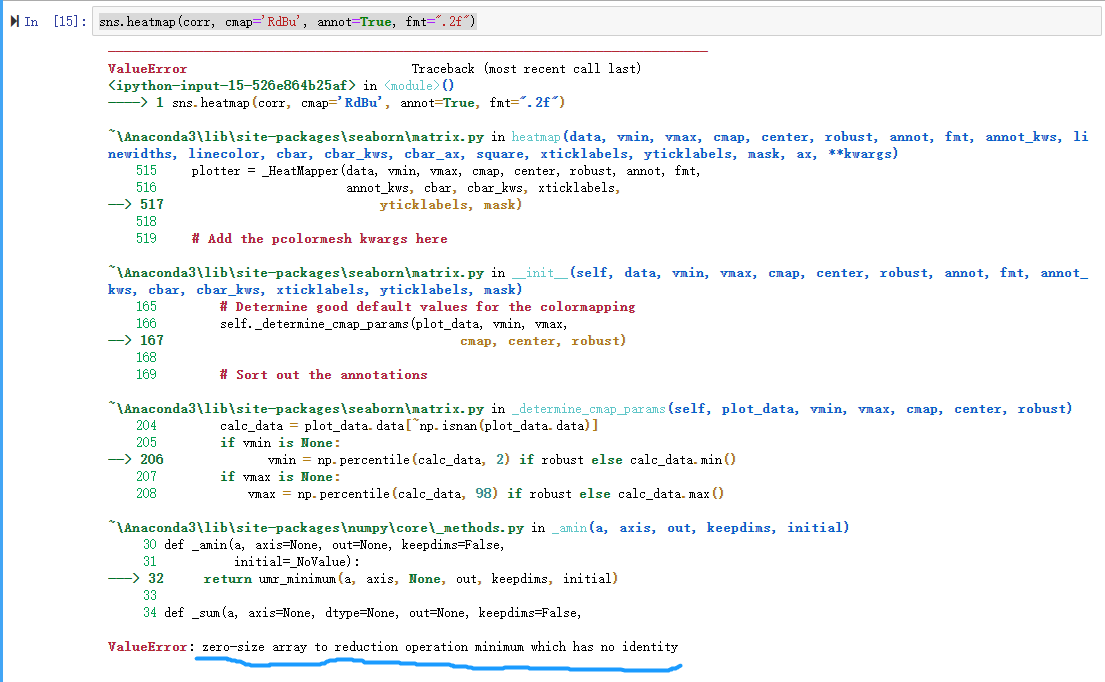The height and width of the screenshot is (682, 1105).
Task: Click the numpy\core\_methods.py file path
Action: click(x=316, y=528)
